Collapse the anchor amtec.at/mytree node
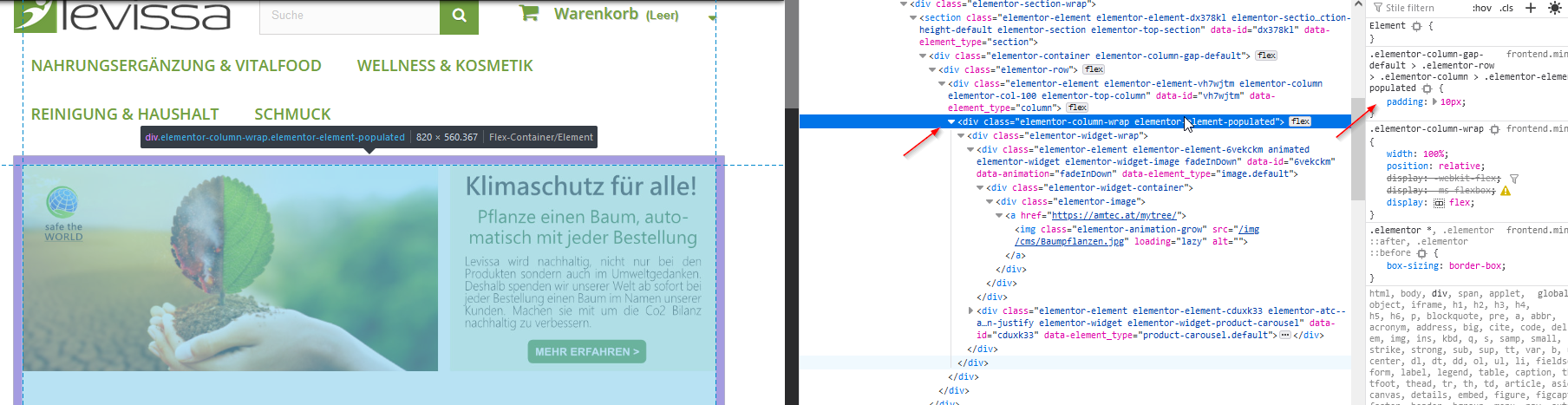 point(999,215)
